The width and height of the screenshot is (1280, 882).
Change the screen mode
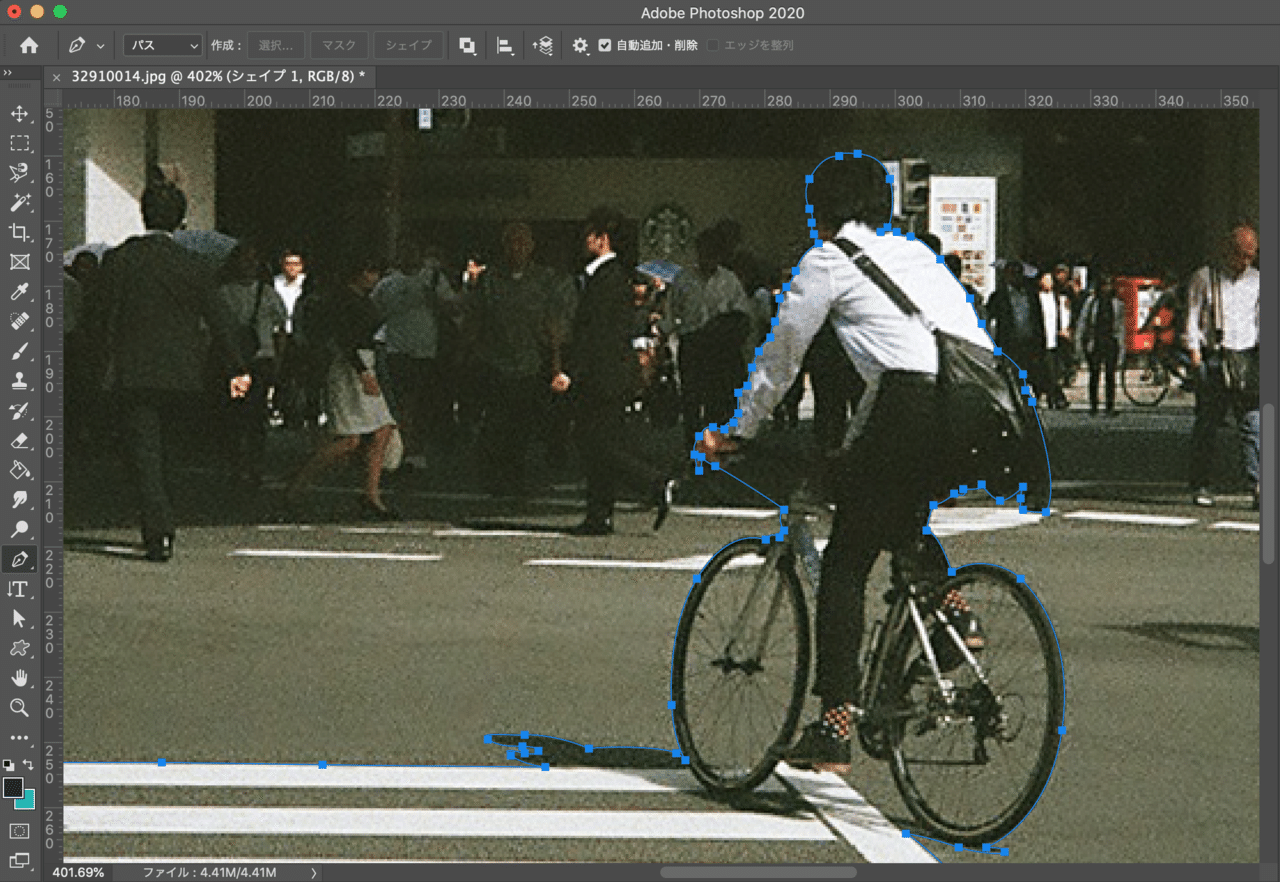point(19,860)
